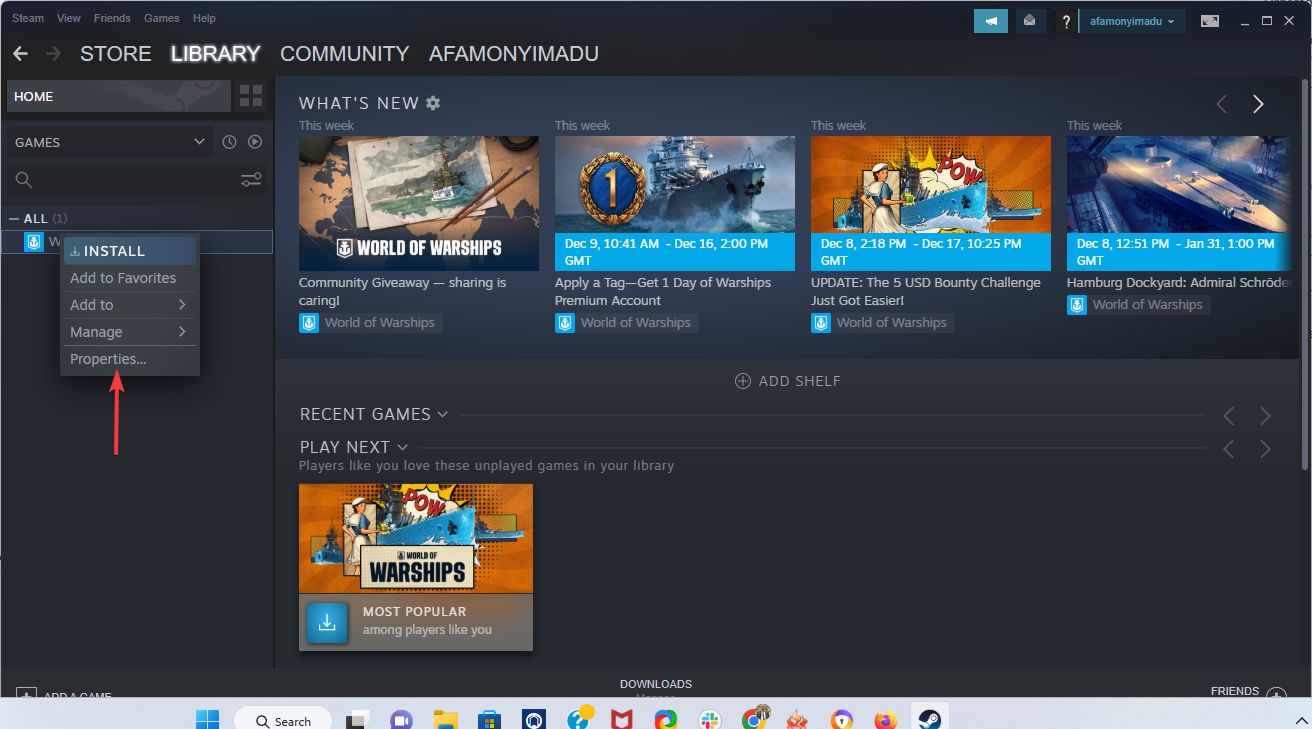Expand the Add to submenu
Viewport: 1312px width, 729px height.
(x=129, y=305)
